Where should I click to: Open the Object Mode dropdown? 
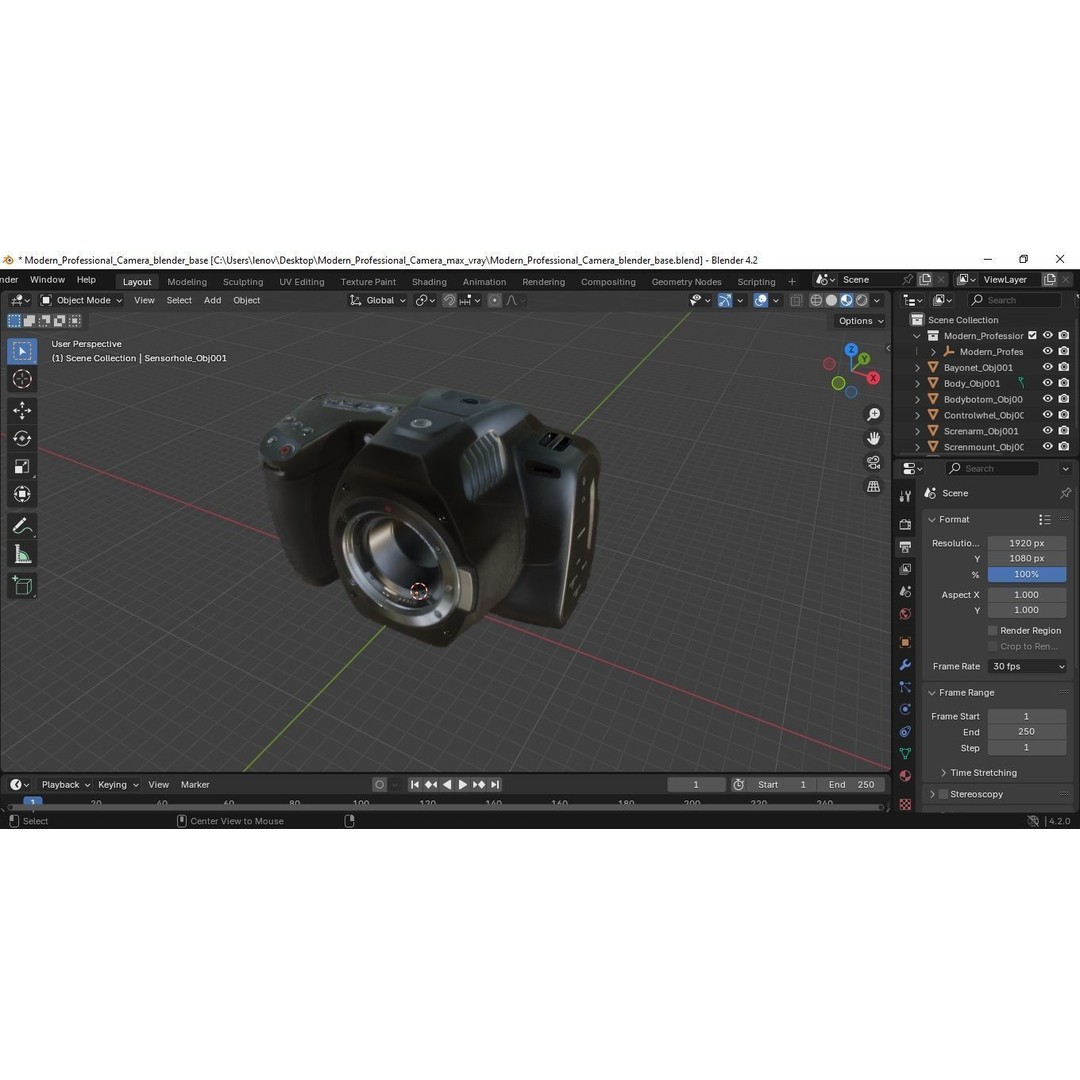tap(81, 300)
